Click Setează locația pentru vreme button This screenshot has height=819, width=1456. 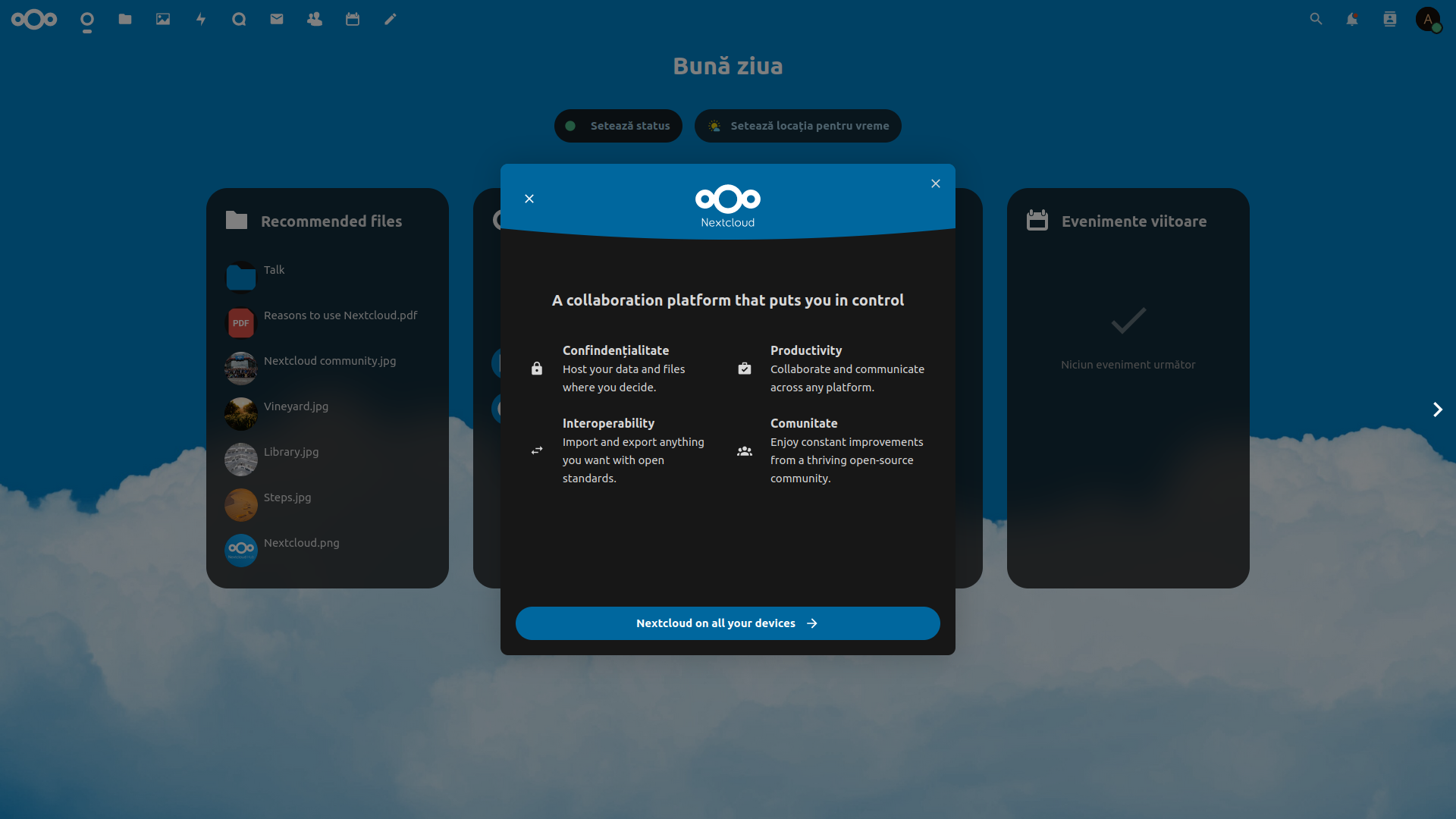(798, 126)
